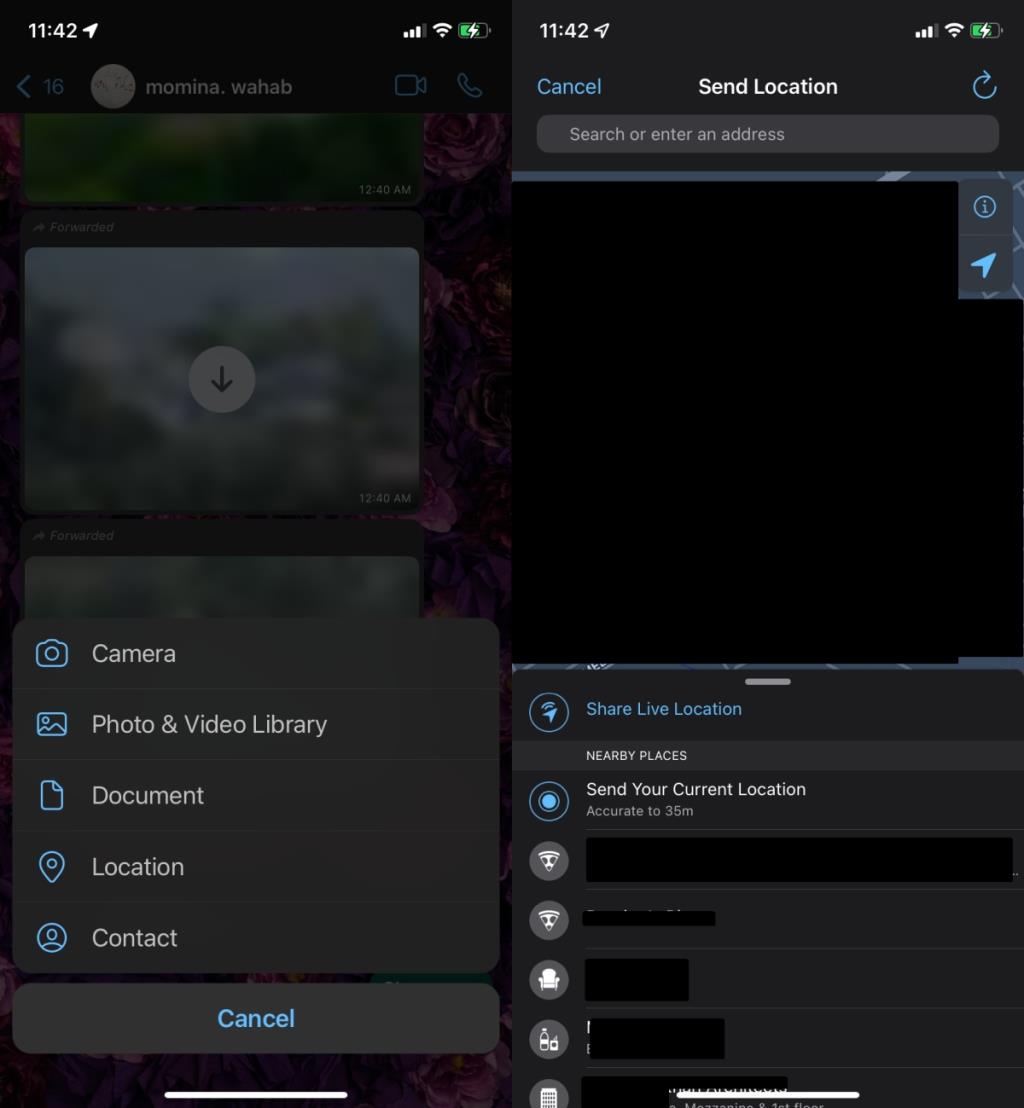This screenshot has height=1108, width=1024.
Task: Tap the Share Live Location icon
Action: click(549, 712)
